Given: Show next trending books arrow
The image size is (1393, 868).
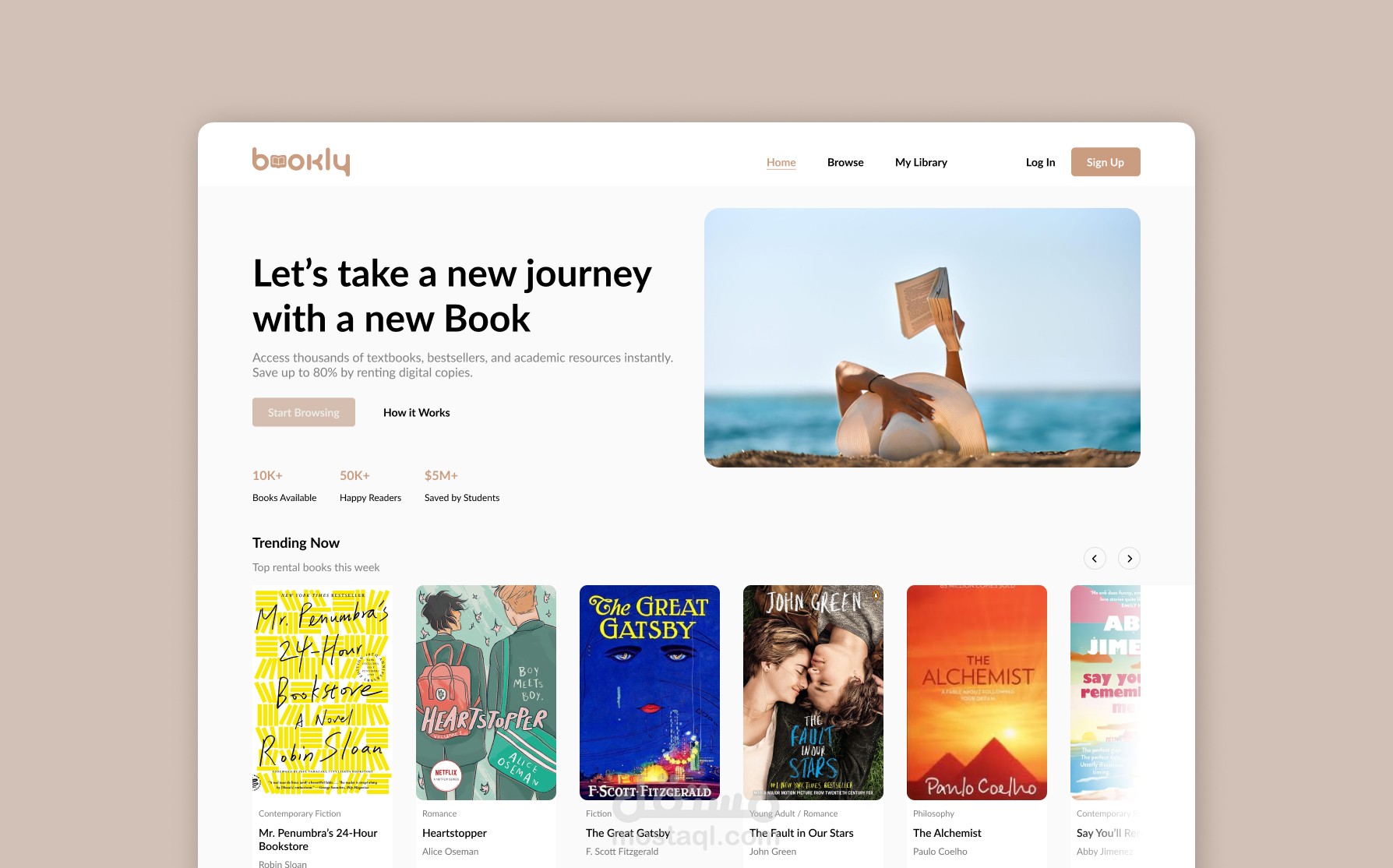Looking at the screenshot, I should pyautogui.click(x=1129, y=558).
